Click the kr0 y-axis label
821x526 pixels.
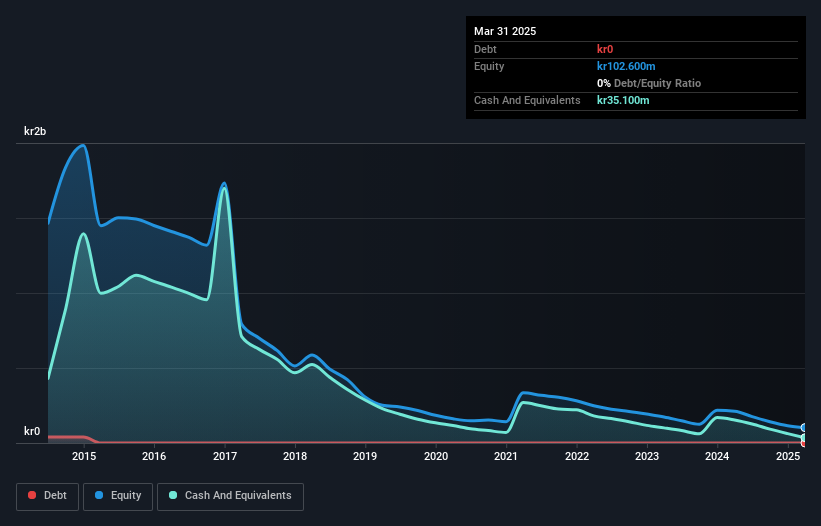(x=32, y=431)
